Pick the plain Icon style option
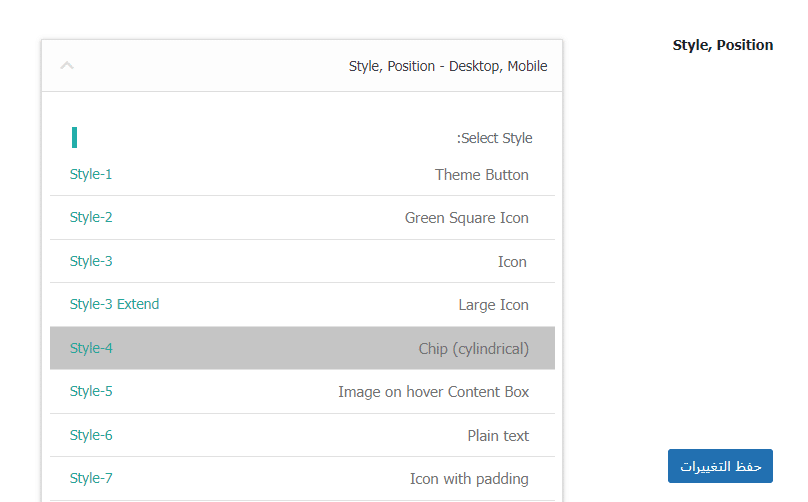 tap(512, 262)
